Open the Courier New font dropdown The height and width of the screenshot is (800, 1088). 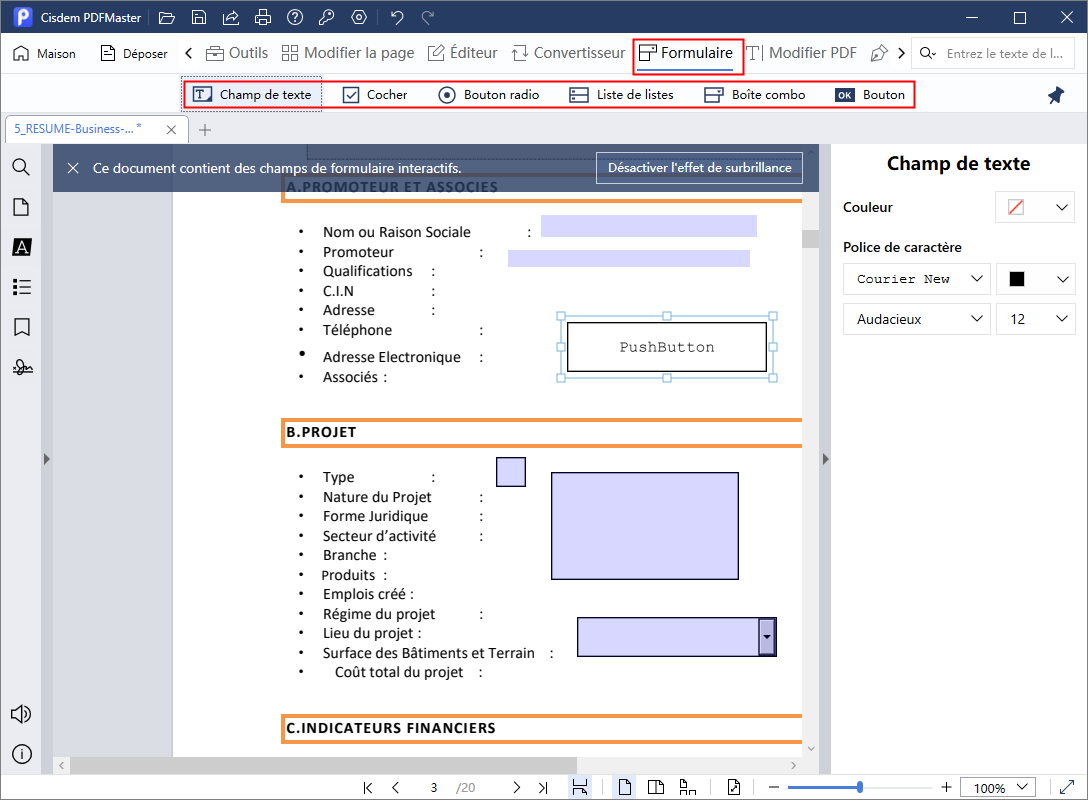[x=917, y=279]
